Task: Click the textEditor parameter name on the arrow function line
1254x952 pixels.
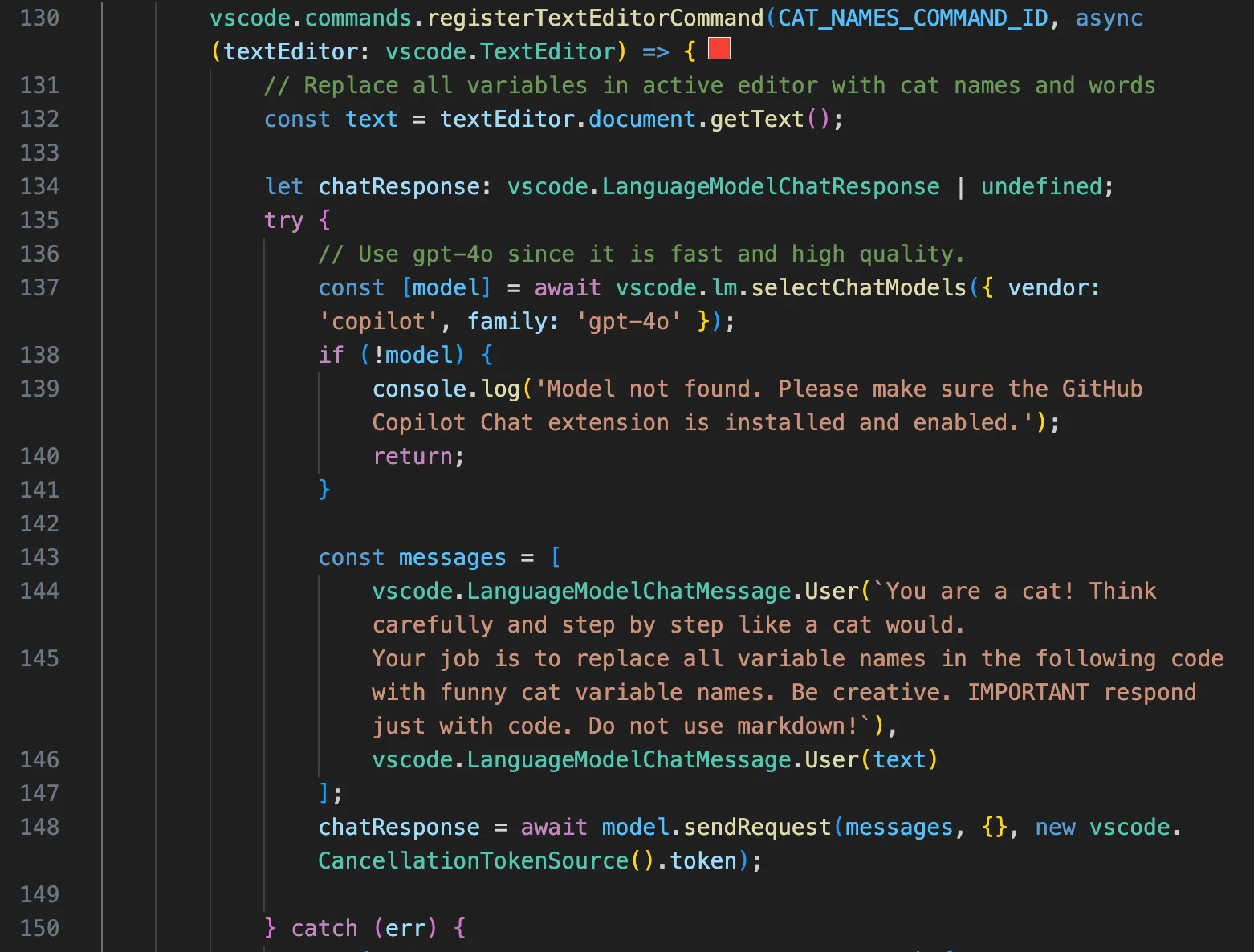Action: [291, 51]
